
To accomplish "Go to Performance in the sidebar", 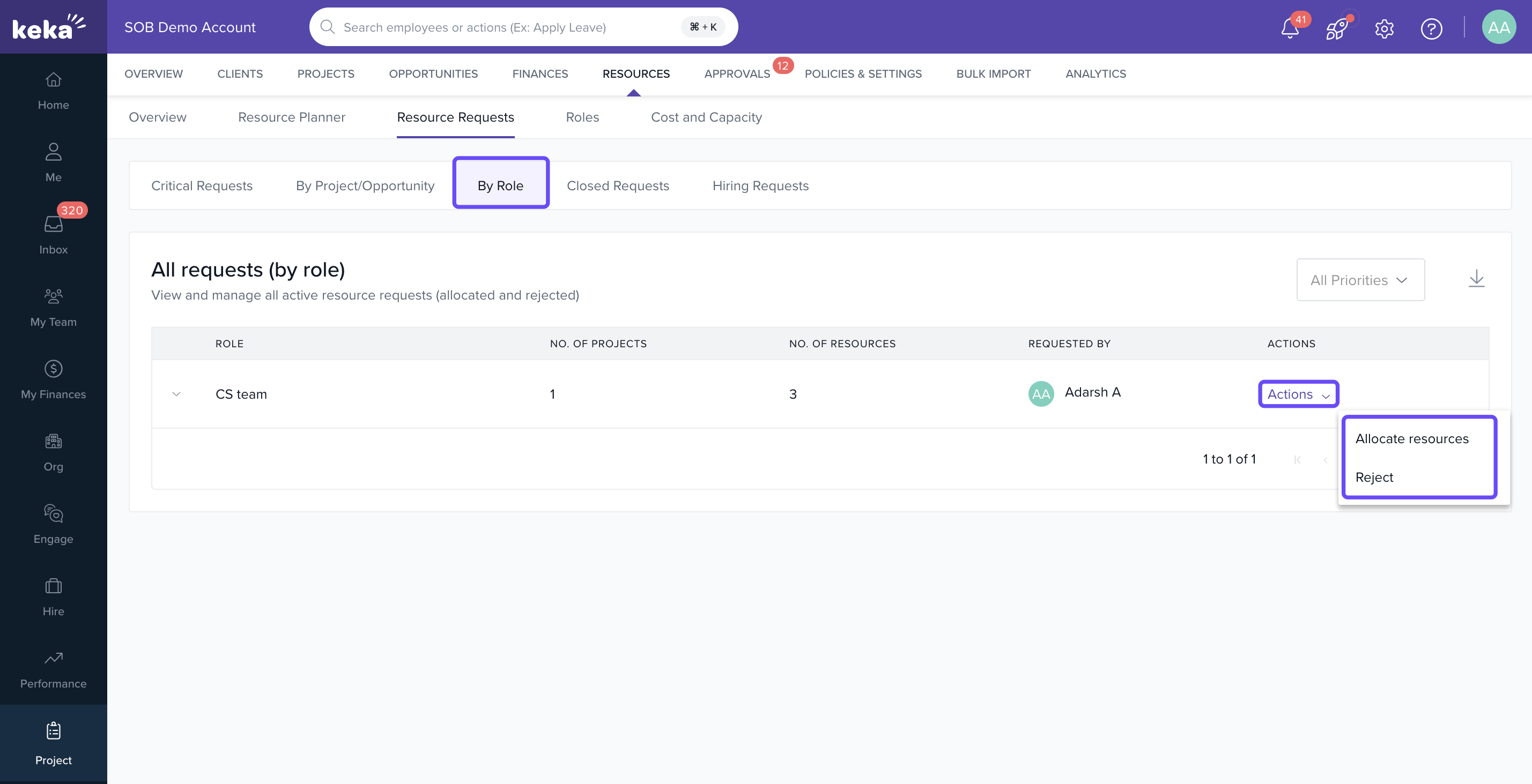I will pos(53,669).
